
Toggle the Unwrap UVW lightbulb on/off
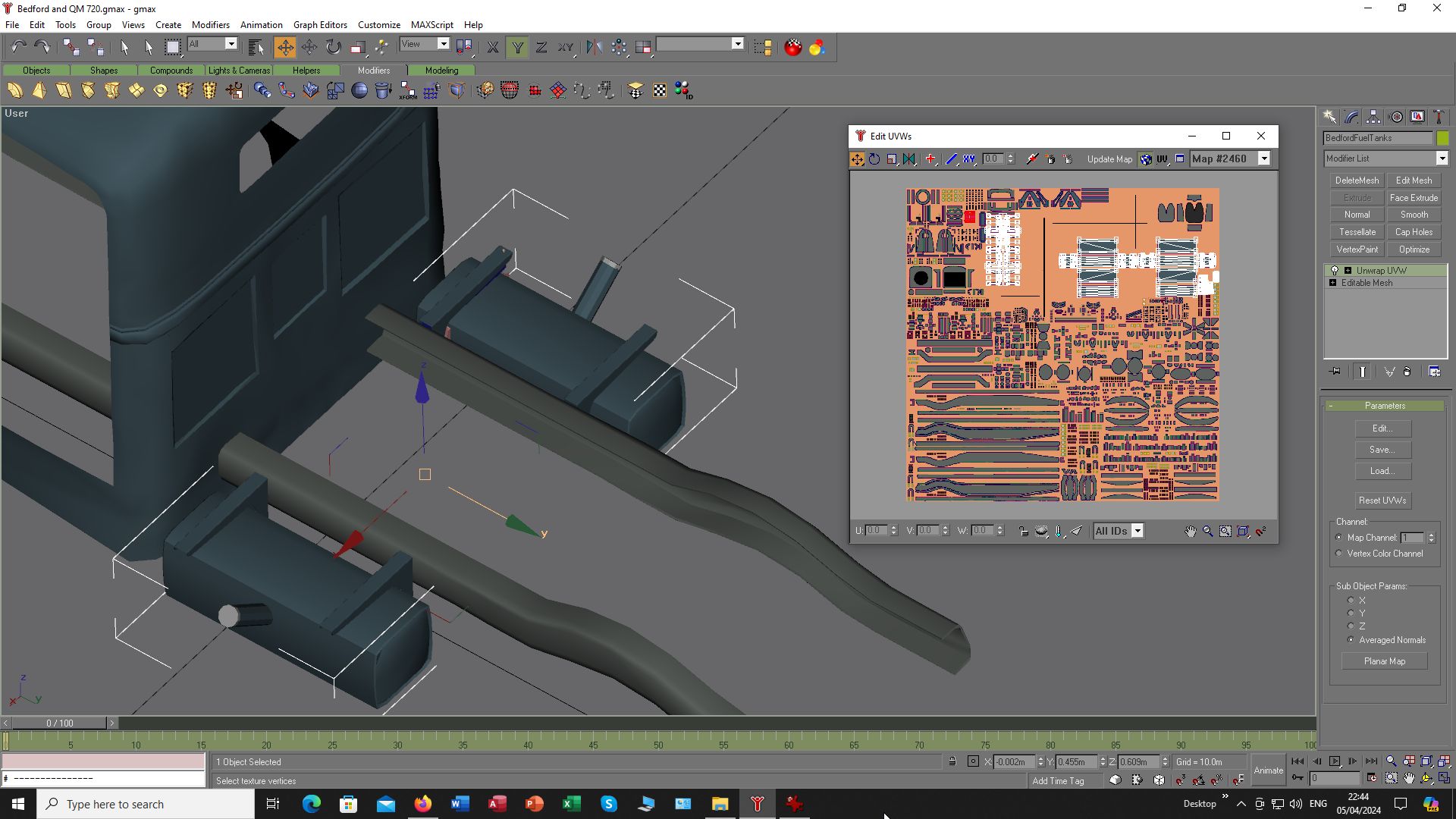point(1335,271)
